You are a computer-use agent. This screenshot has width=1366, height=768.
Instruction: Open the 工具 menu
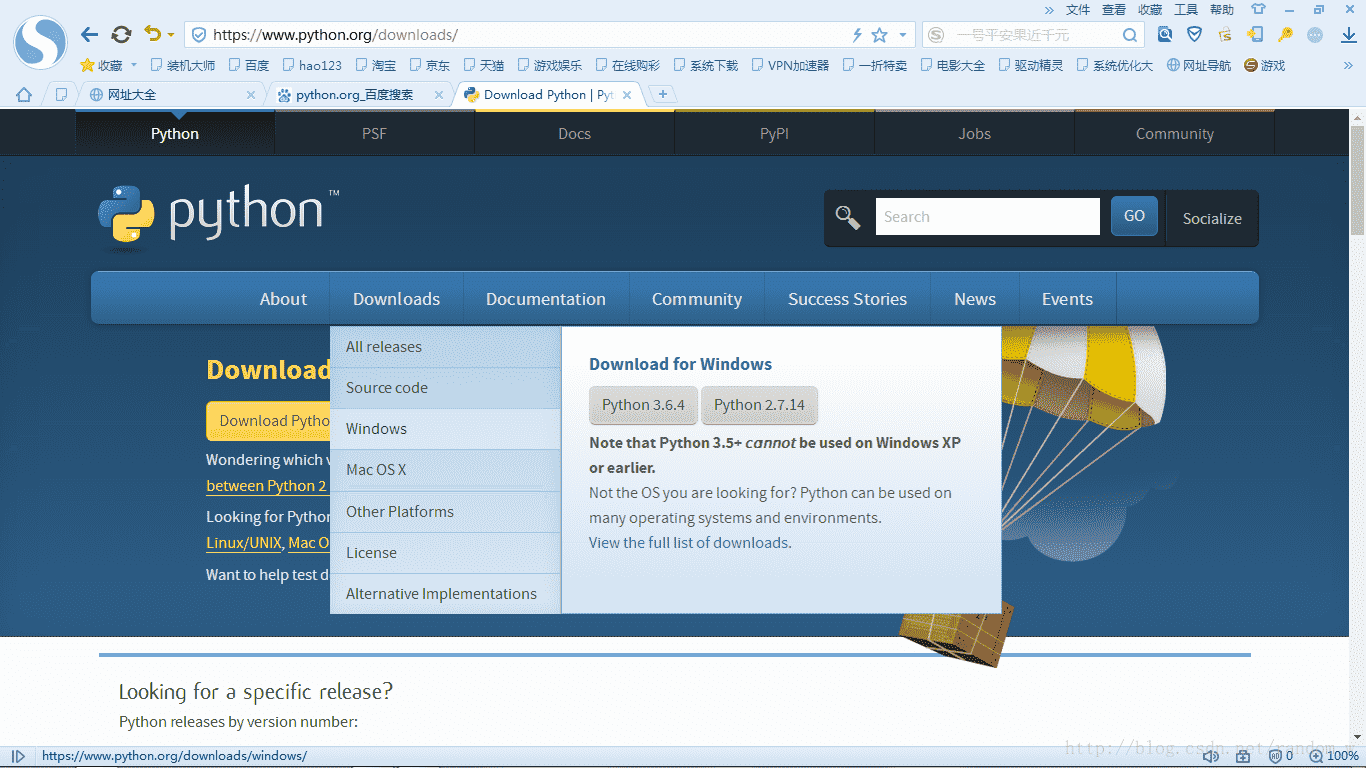(1186, 9)
